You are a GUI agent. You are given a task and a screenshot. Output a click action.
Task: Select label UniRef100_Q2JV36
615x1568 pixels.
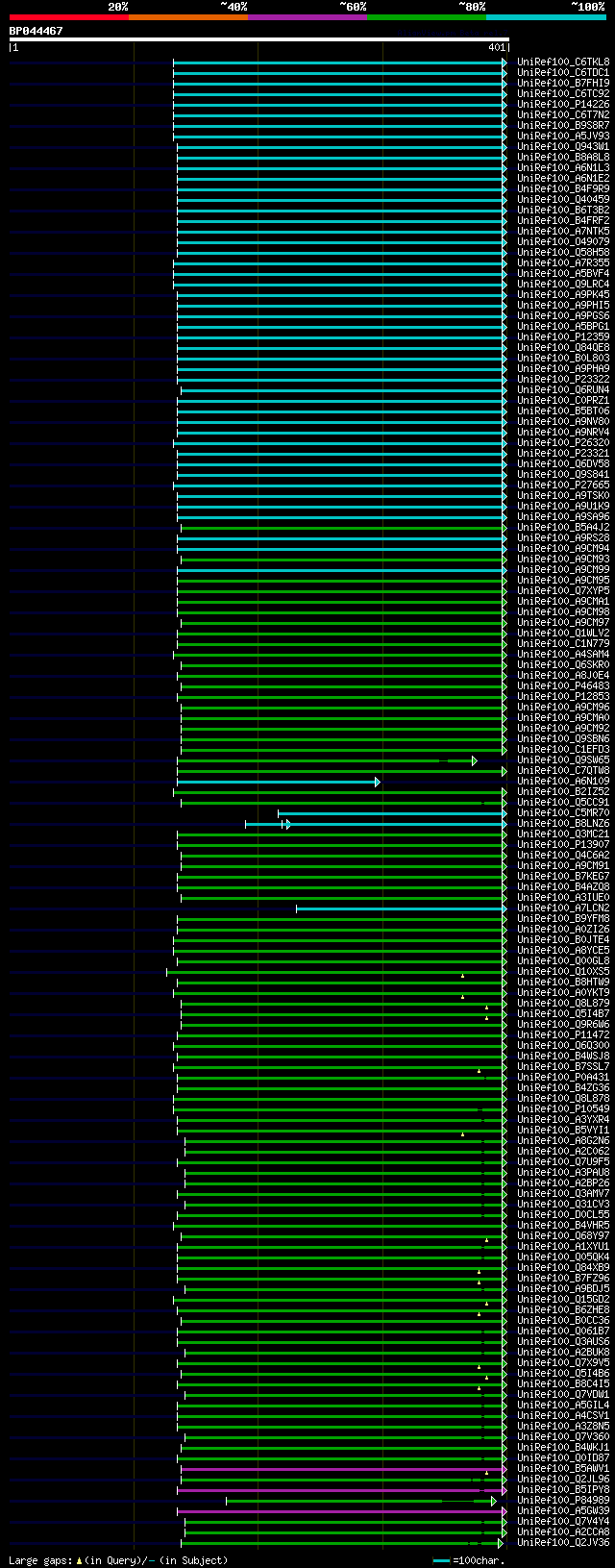click(x=563, y=1542)
